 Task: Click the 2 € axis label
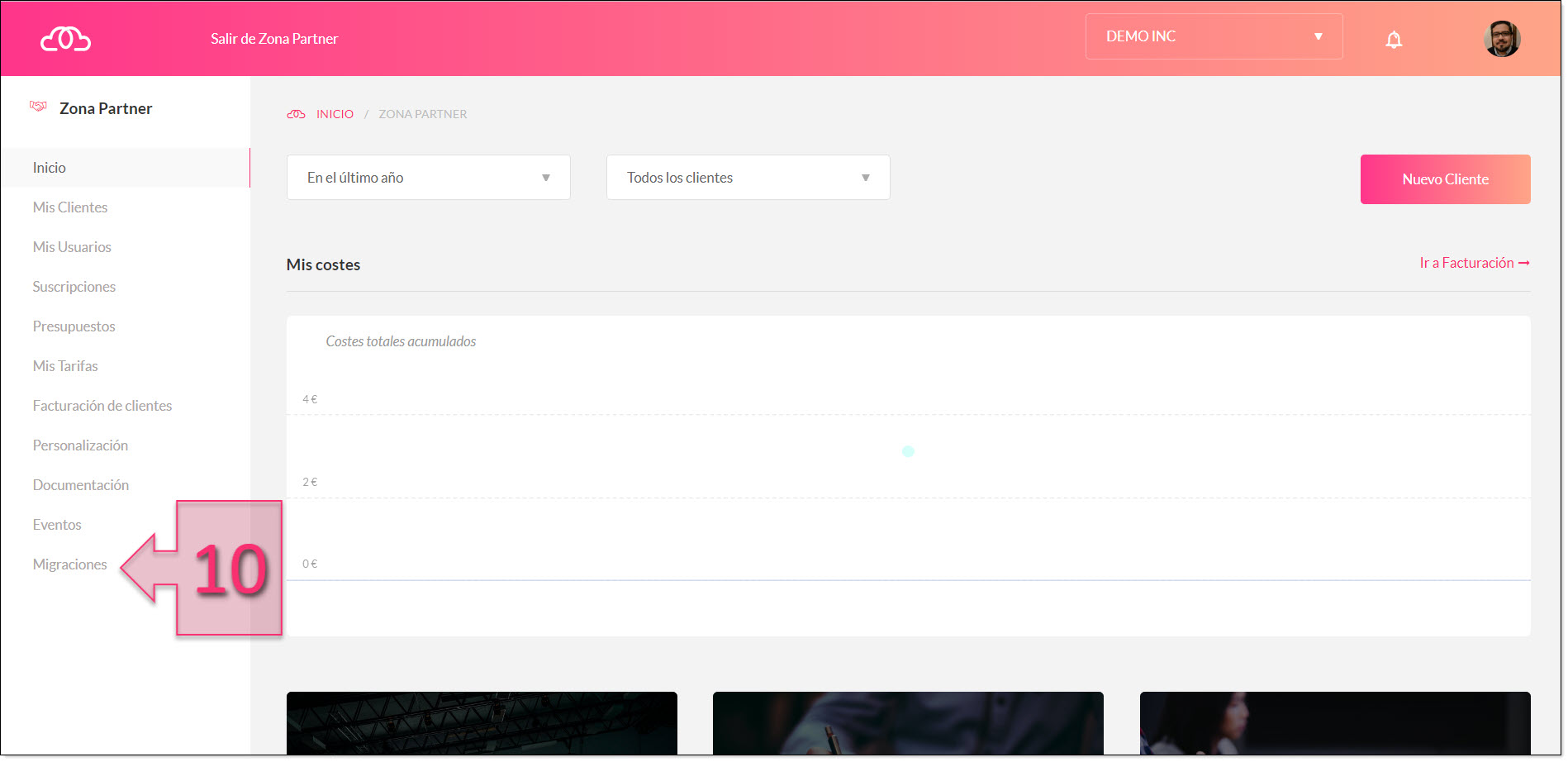click(310, 482)
